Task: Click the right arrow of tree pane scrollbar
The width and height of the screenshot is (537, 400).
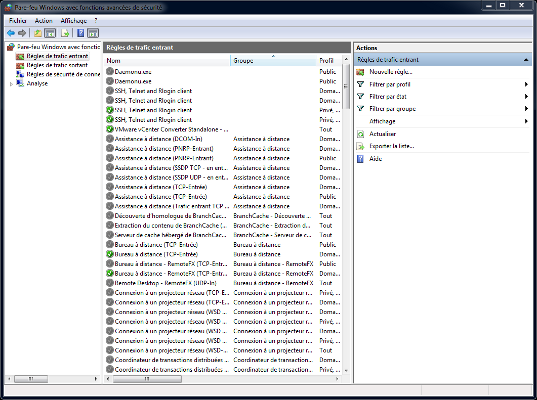Action: click(96, 379)
